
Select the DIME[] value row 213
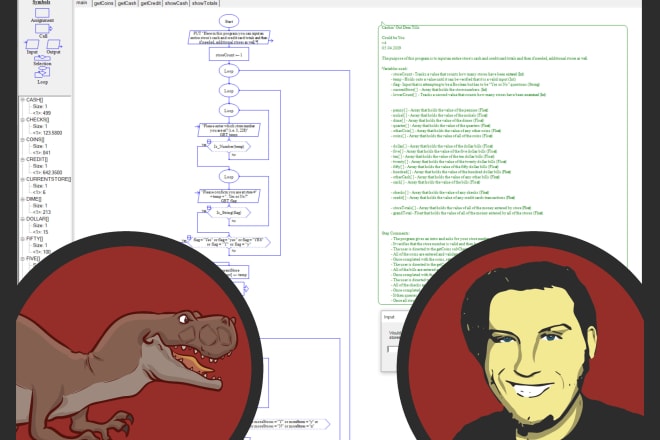(x=42, y=212)
